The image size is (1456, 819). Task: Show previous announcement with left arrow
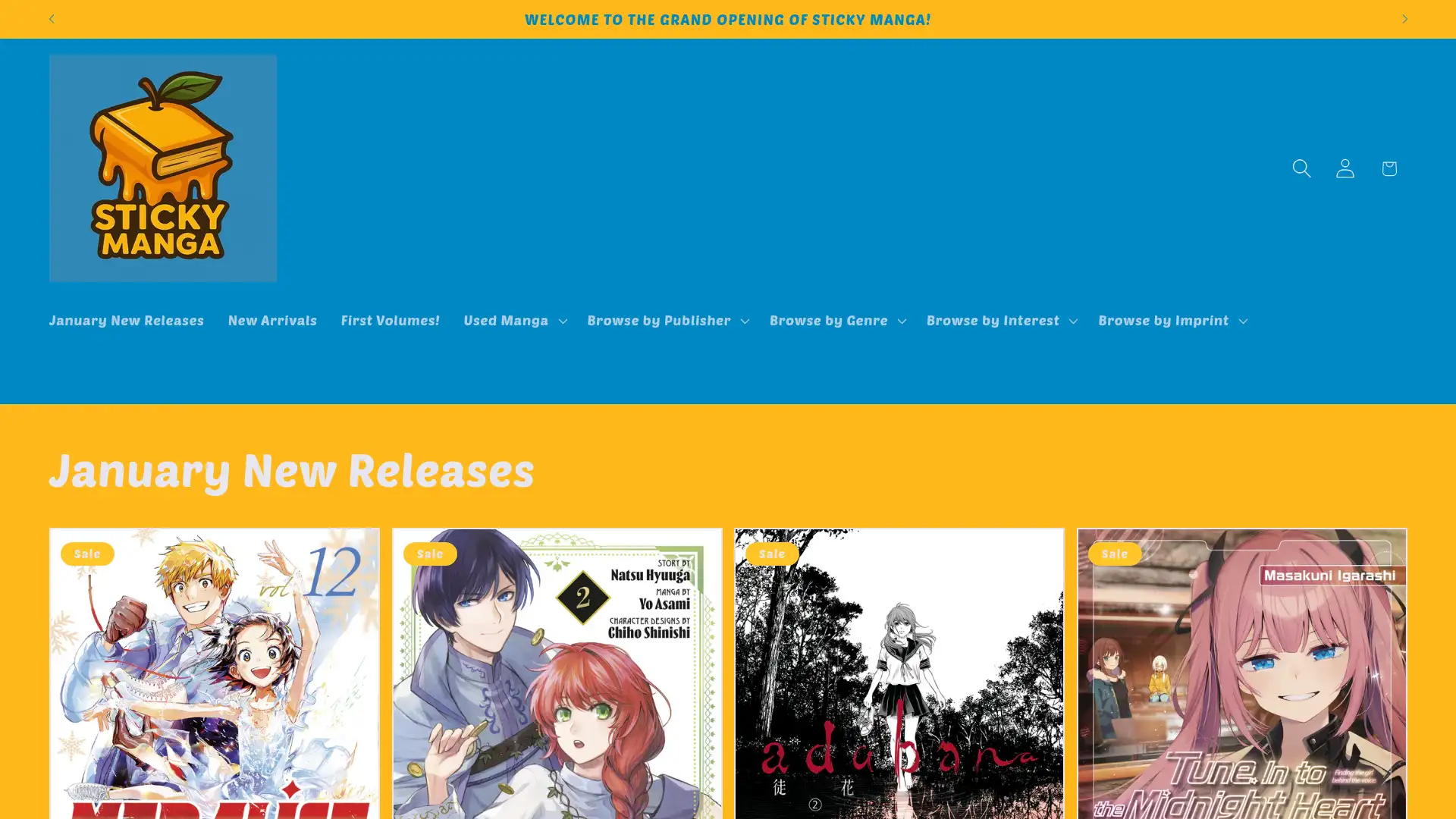[x=52, y=18]
